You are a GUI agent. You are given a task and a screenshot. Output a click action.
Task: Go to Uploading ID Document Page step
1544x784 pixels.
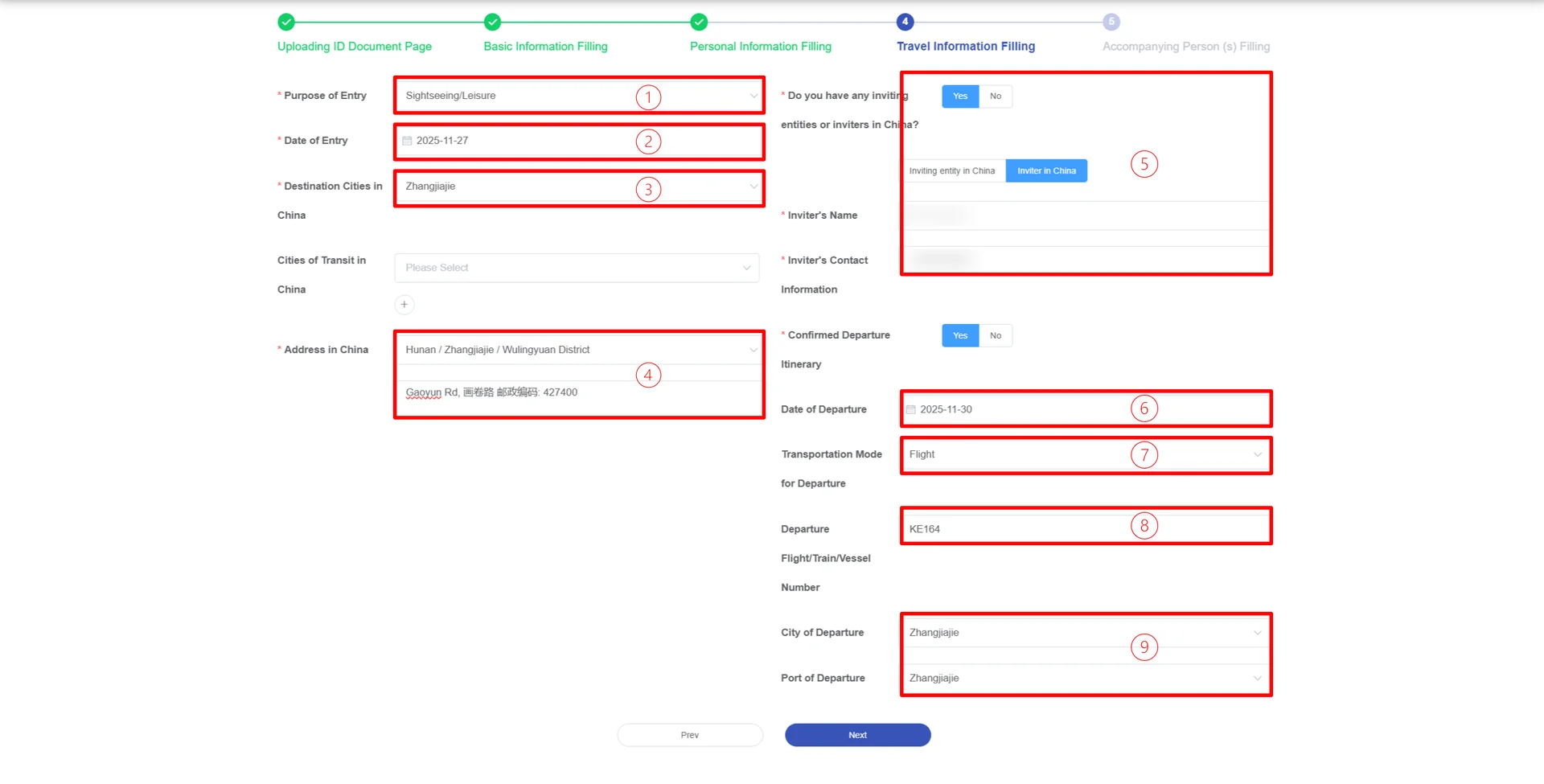coord(355,47)
